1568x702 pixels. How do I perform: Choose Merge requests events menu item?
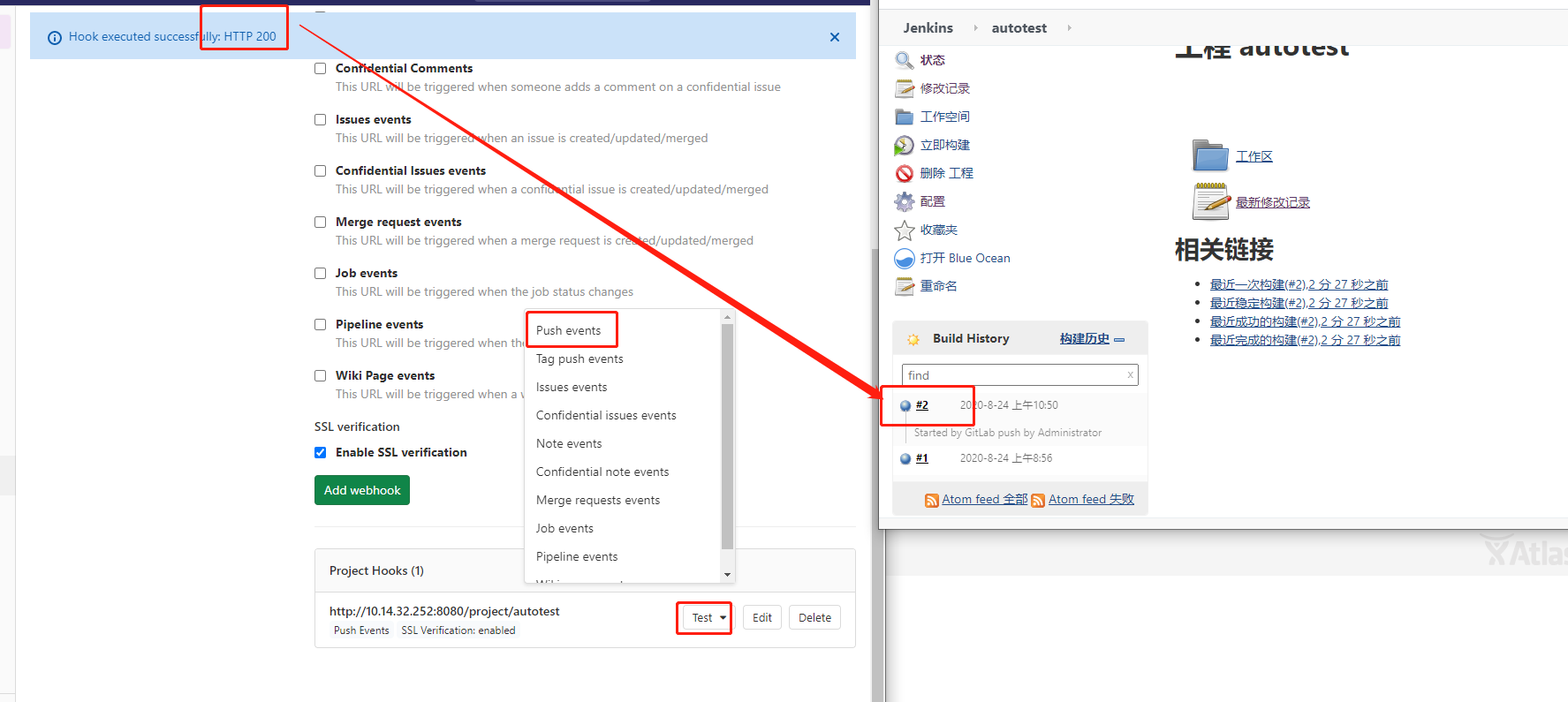(x=598, y=500)
